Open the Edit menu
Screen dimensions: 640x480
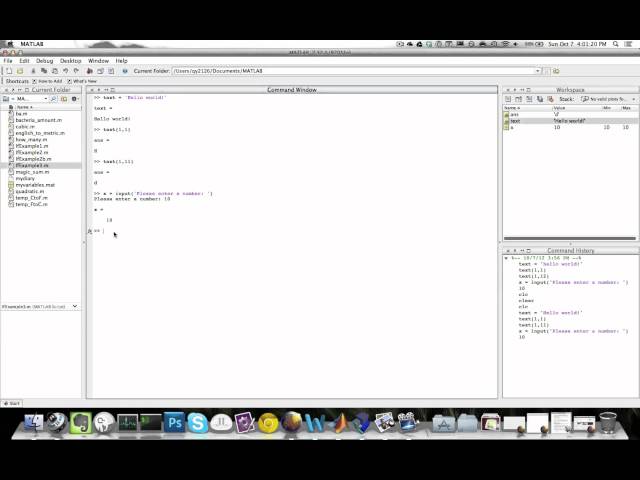[x=24, y=61]
